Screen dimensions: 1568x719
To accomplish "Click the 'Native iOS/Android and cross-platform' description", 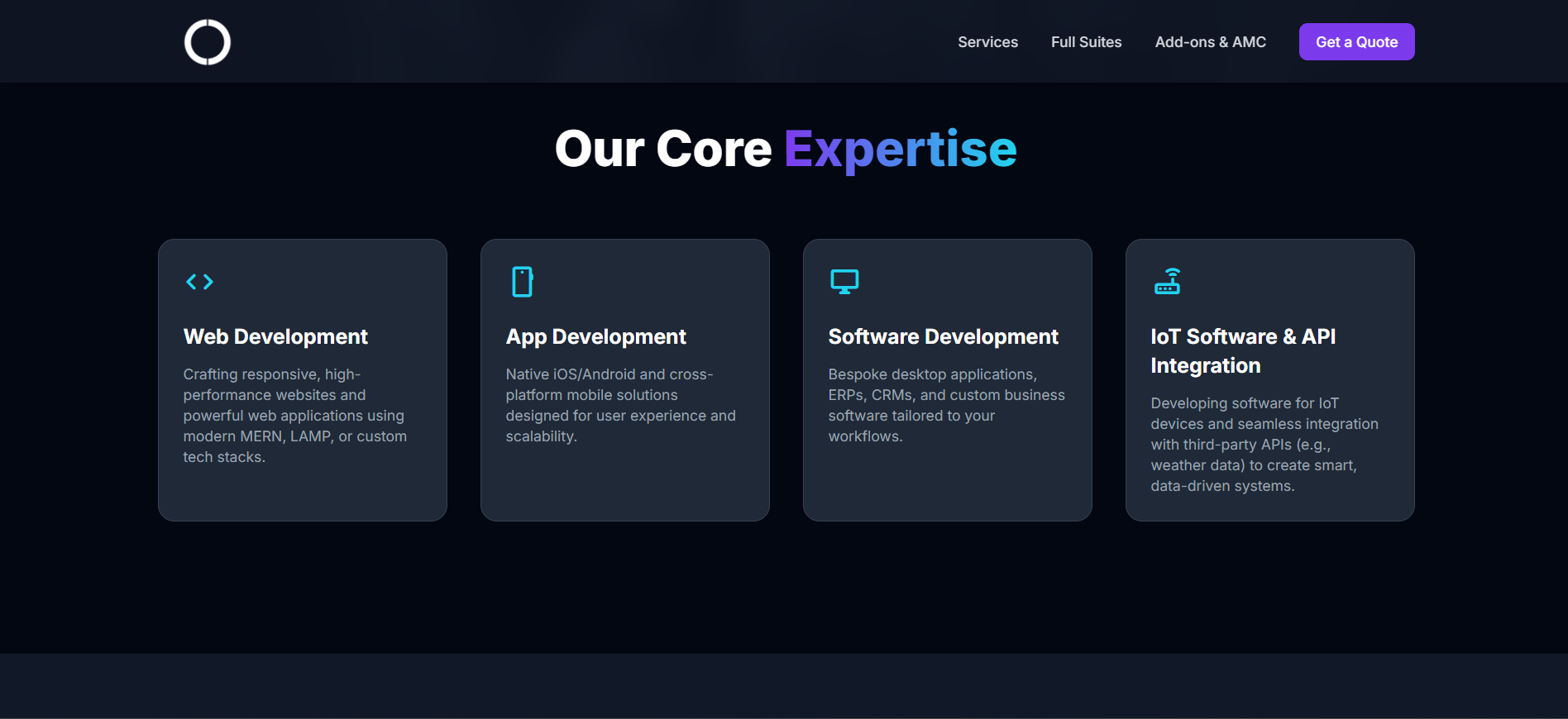I will (621, 405).
